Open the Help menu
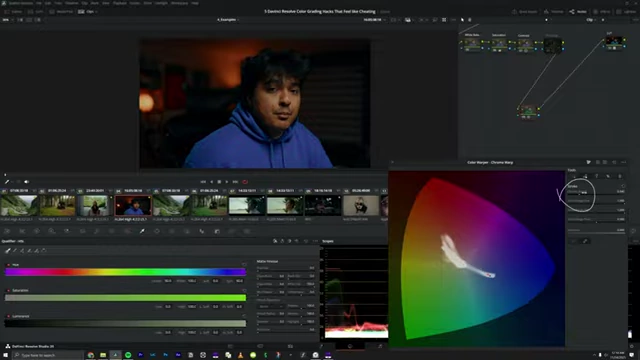Screen dimensions: 640x360 [x=195, y=3]
